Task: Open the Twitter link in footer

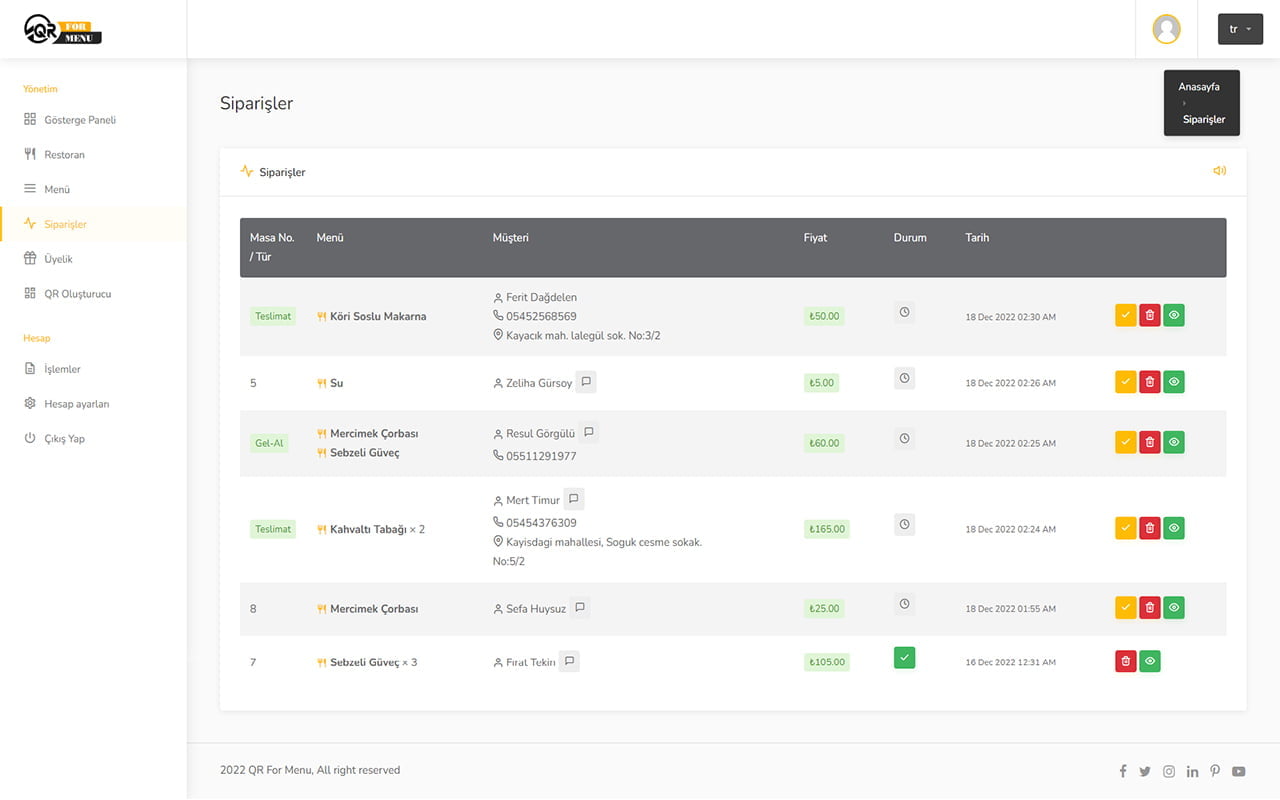Action: [x=1145, y=771]
